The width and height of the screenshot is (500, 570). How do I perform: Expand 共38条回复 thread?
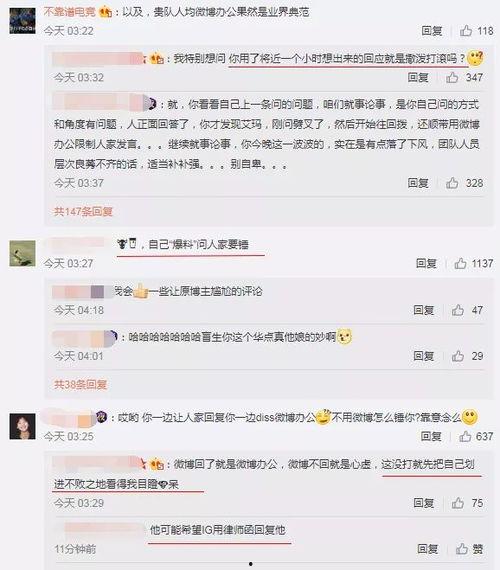click(x=80, y=384)
